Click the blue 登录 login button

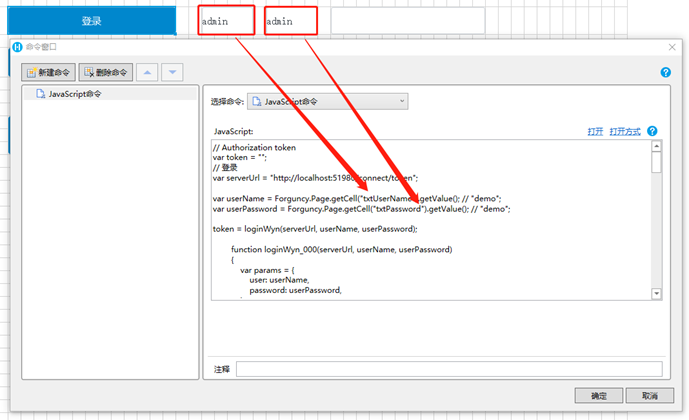coord(91,20)
